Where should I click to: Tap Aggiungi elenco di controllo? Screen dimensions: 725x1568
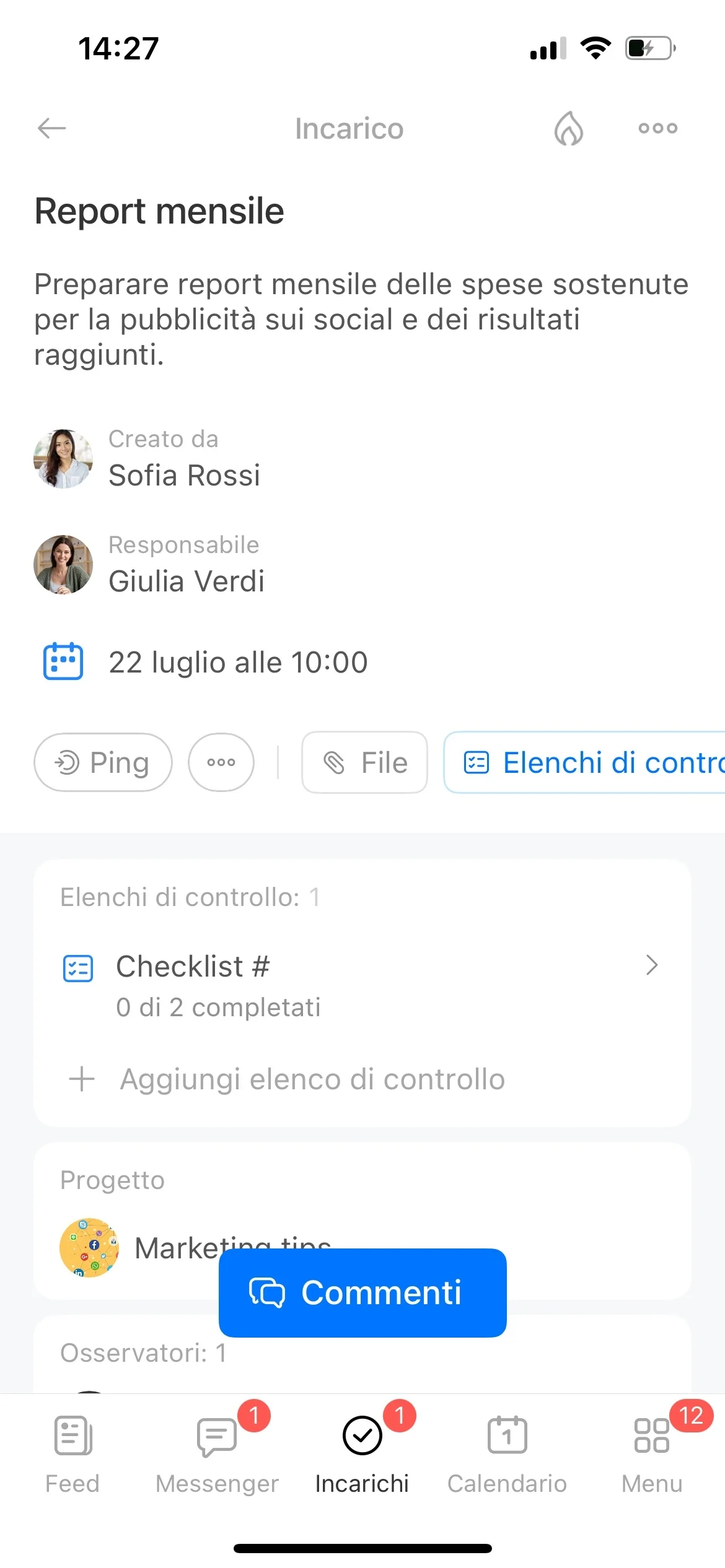point(312,1079)
